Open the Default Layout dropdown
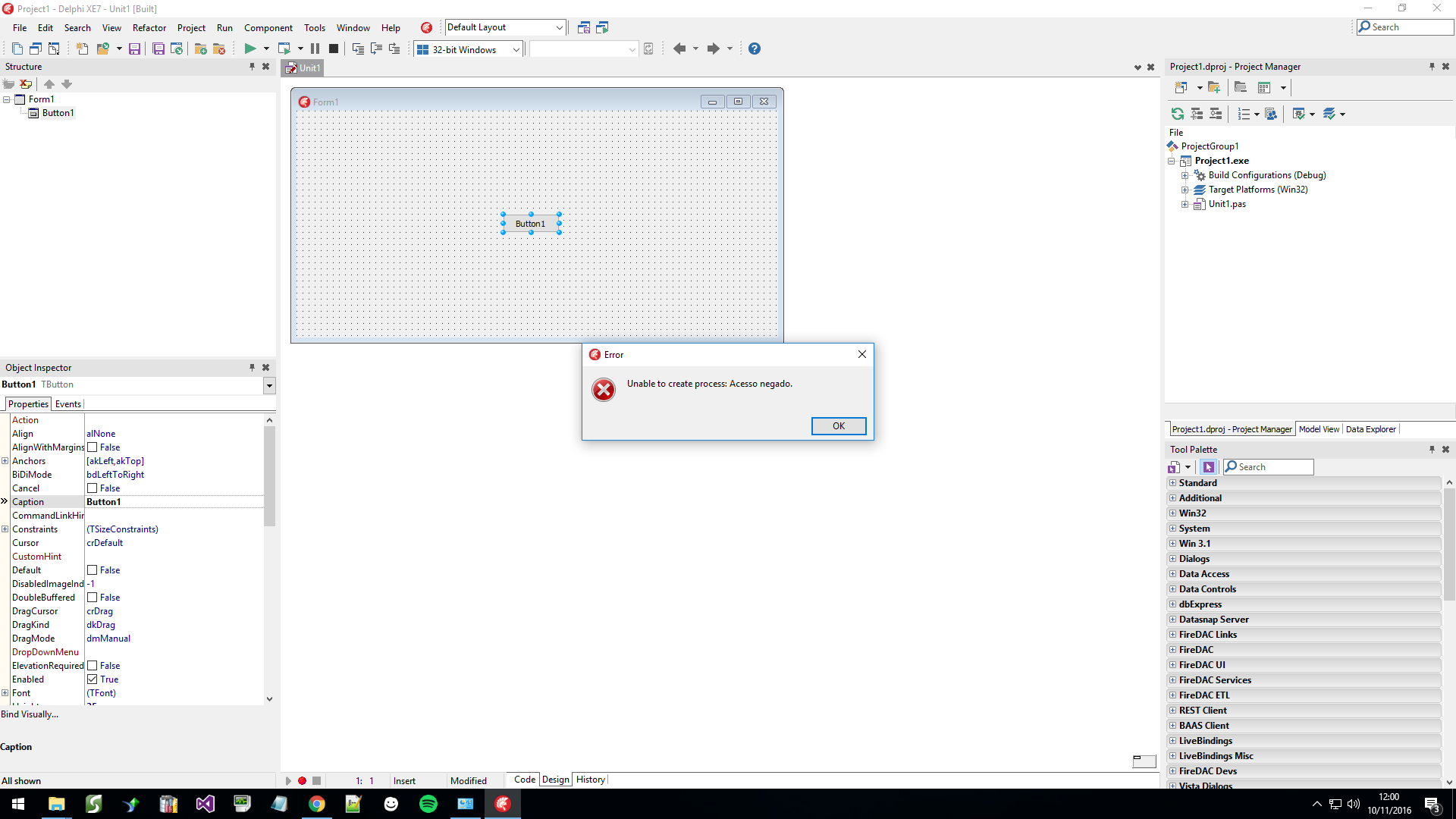Screen dimensions: 1456x819 coord(559,27)
